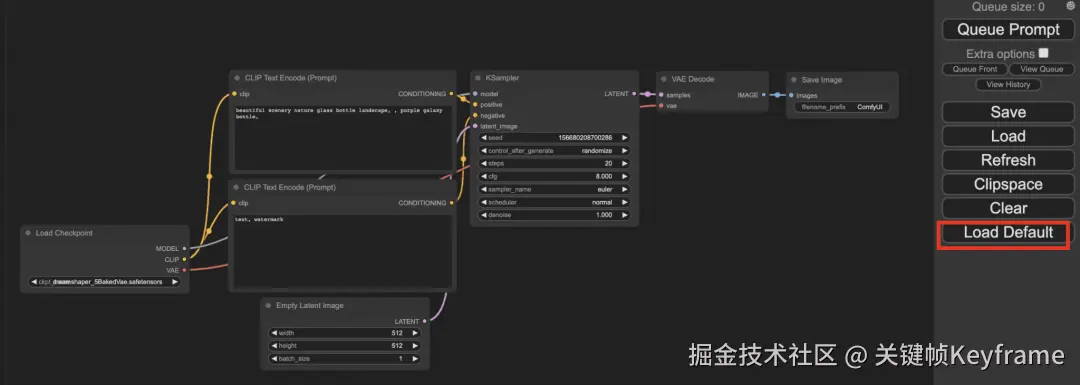Click the images input port on Save Image

[x=791, y=96]
